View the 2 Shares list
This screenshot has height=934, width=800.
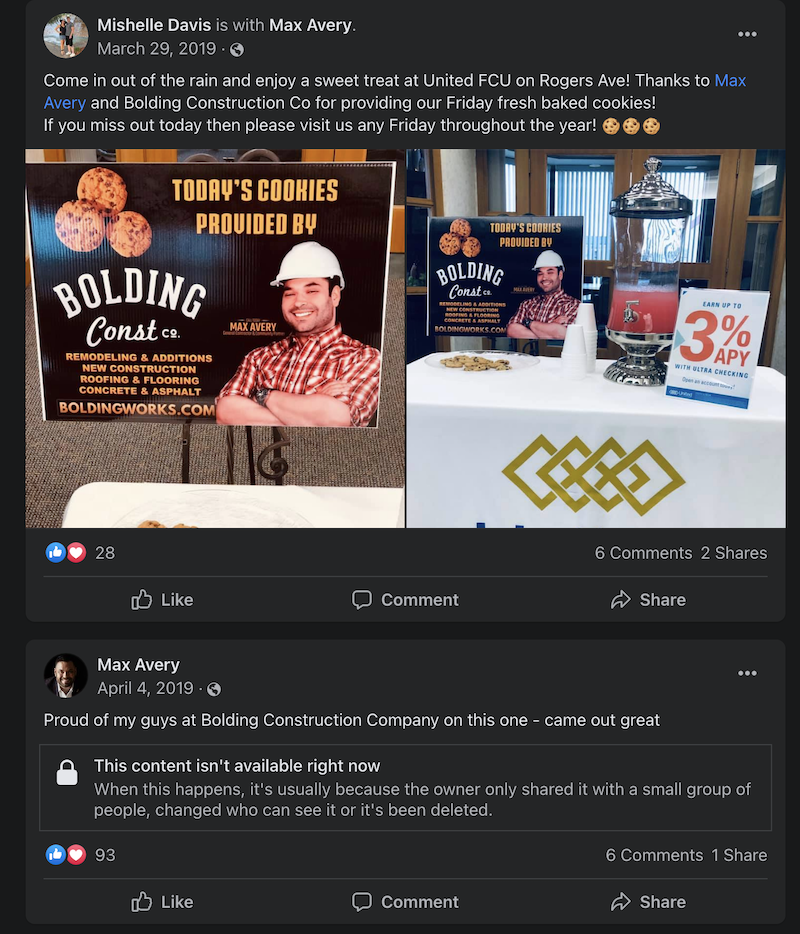[x=733, y=553]
